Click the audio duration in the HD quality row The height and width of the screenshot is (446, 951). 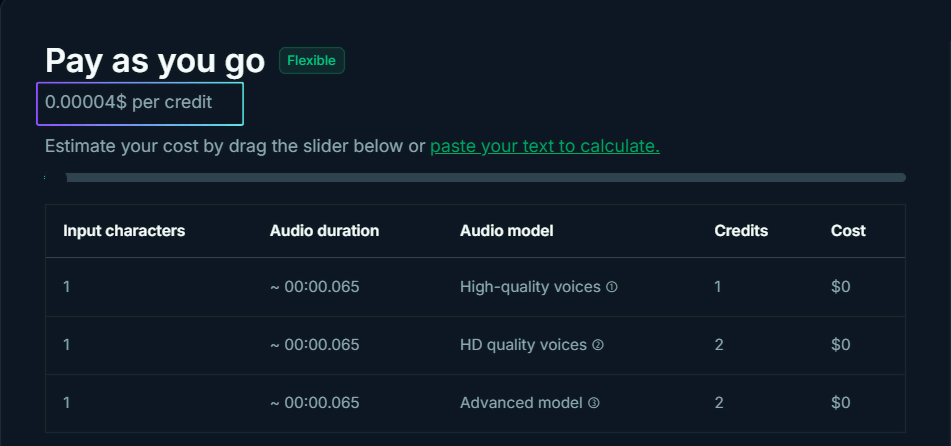(x=314, y=345)
